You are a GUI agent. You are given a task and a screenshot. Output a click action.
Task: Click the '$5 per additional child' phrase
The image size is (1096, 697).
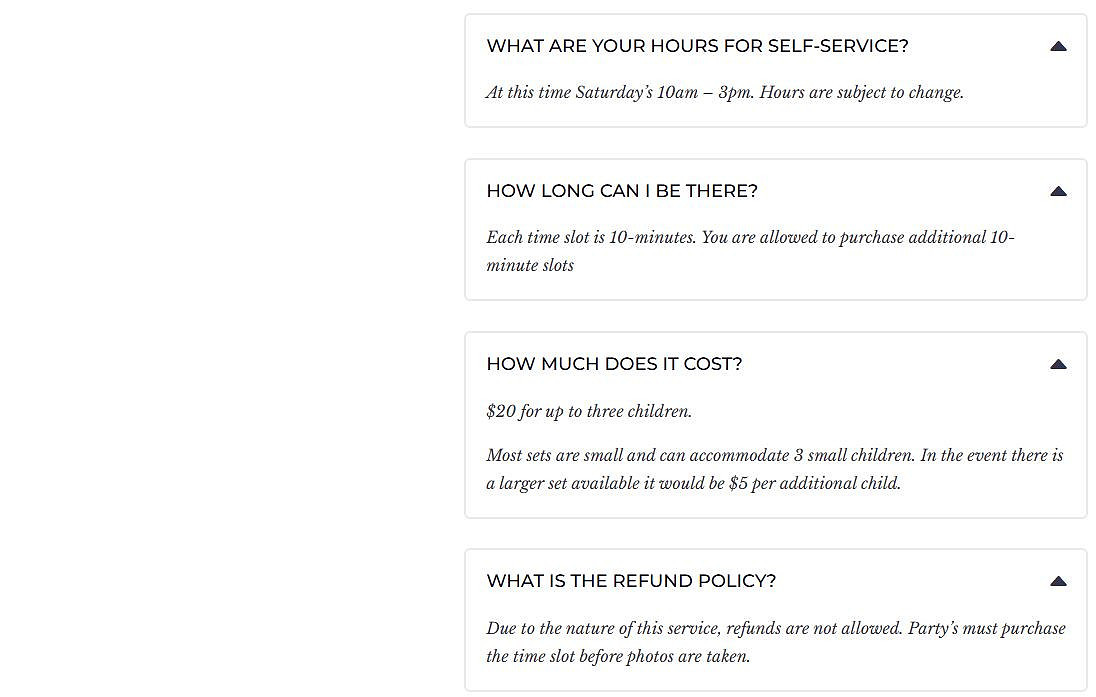[814, 484]
